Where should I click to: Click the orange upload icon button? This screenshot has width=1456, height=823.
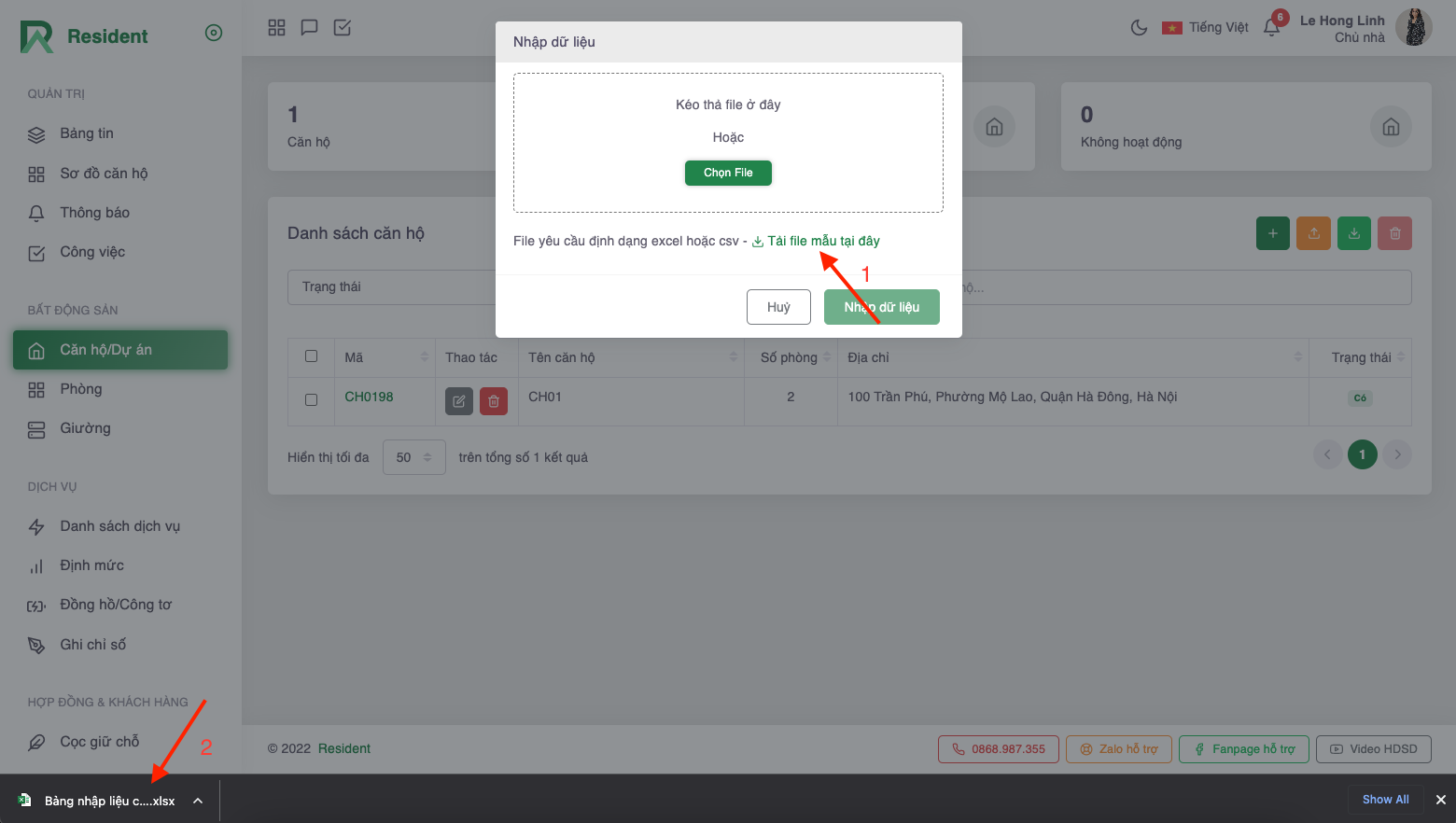click(x=1313, y=233)
